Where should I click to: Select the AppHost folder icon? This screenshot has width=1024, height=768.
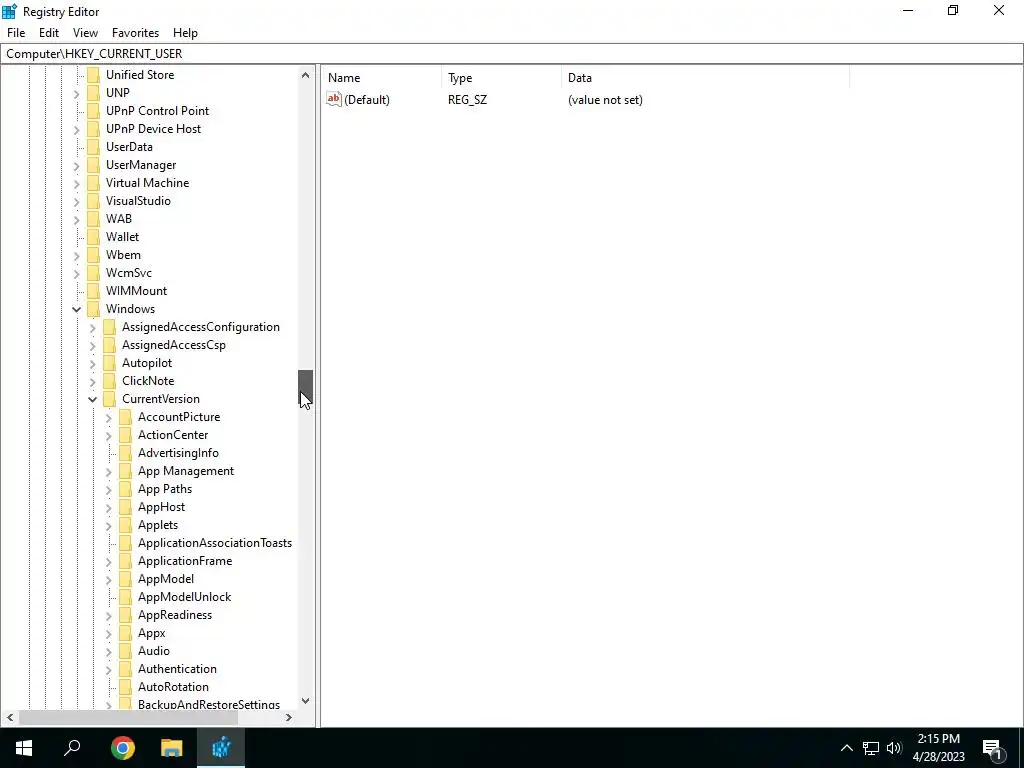tap(125, 507)
